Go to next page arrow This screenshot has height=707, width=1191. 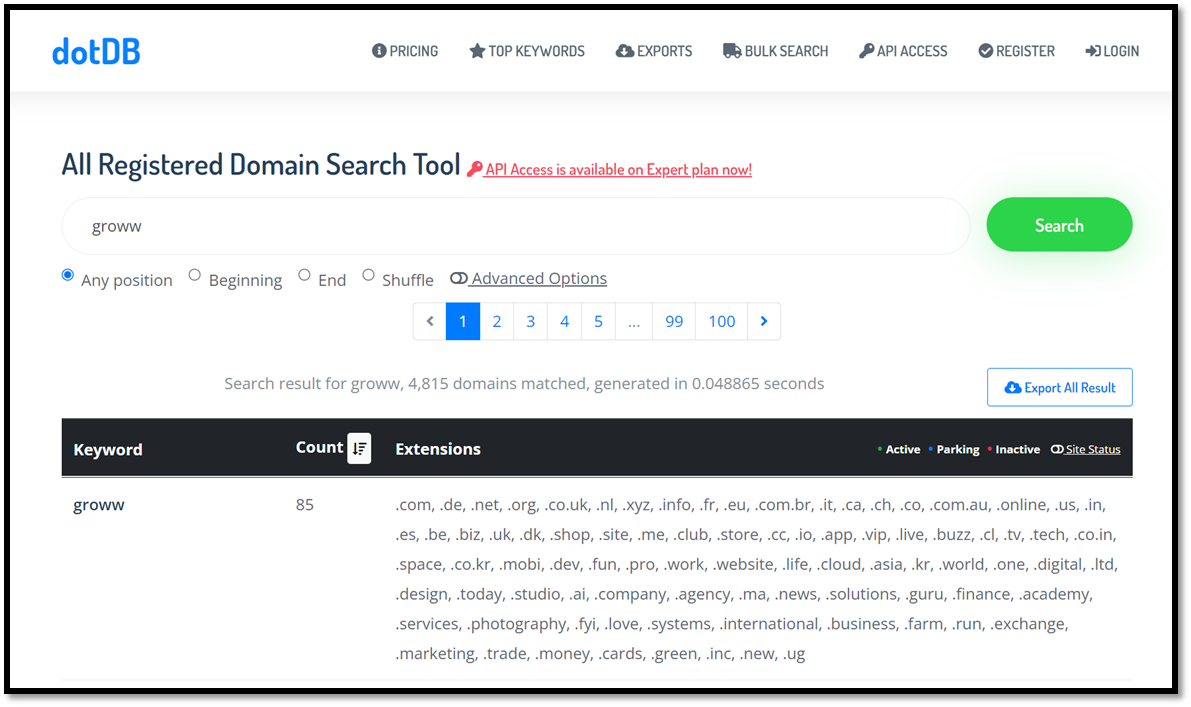[x=764, y=321]
